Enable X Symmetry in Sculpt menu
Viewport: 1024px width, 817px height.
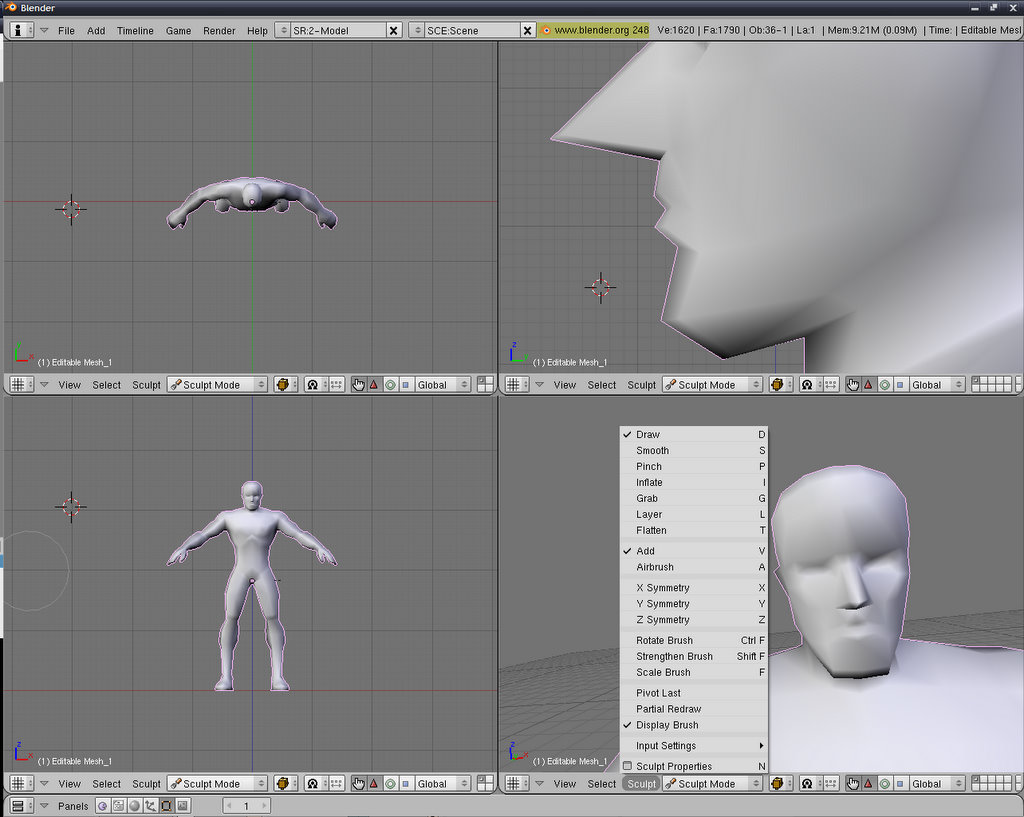click(x=662, y=588)
